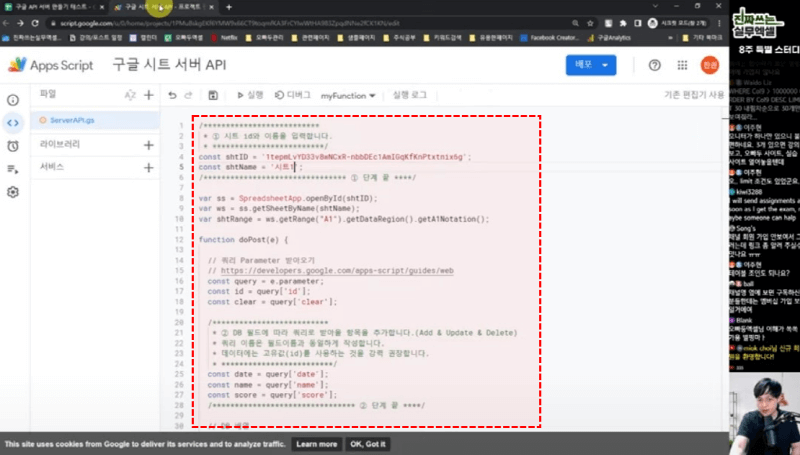Open the 유용한페이지 bookmark folder
The height and width of the screenshot is (455, 800).
tap(491, 38)
